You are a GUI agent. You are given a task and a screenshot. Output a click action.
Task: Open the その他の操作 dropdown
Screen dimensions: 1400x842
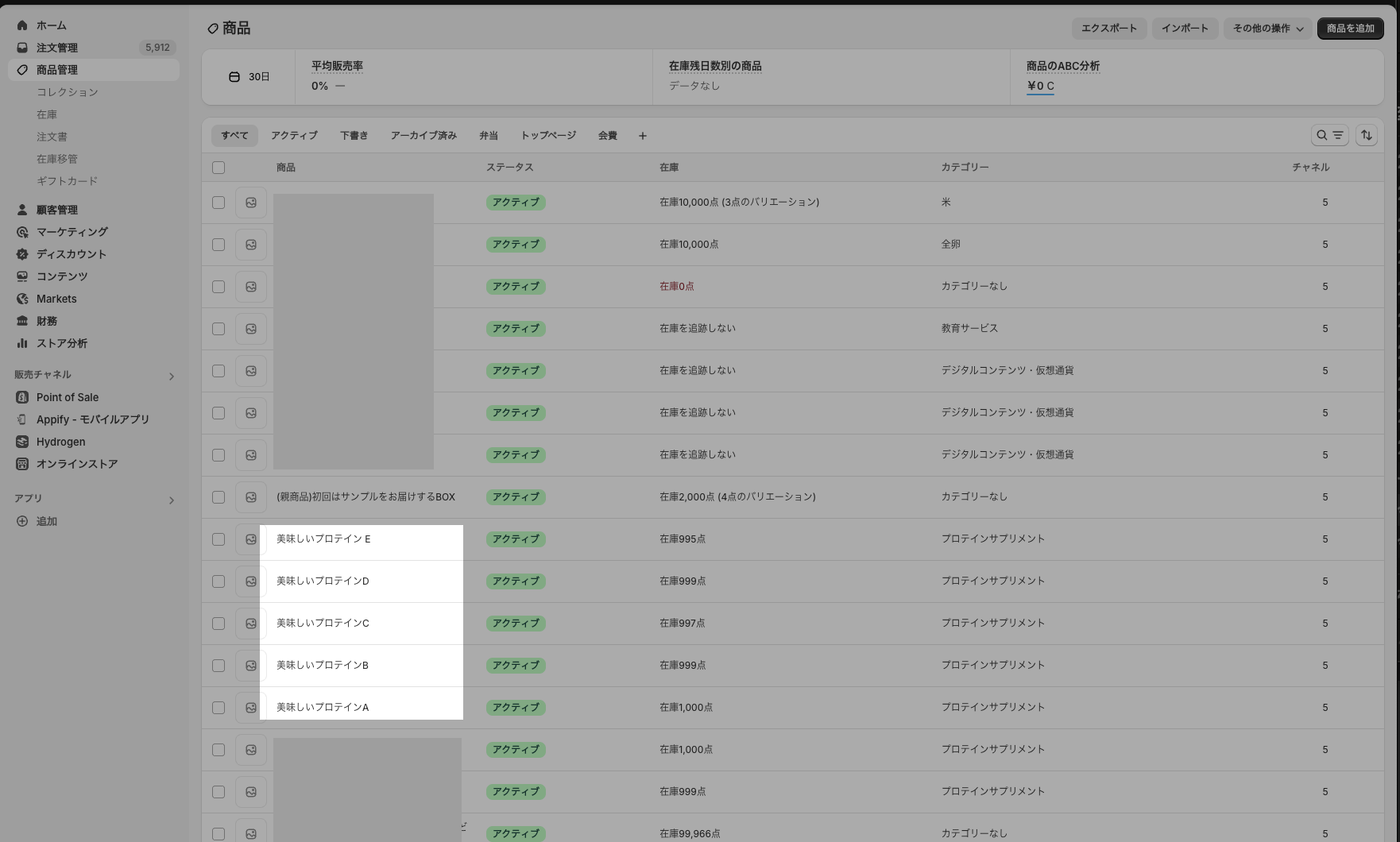[x=1268, y=29]
